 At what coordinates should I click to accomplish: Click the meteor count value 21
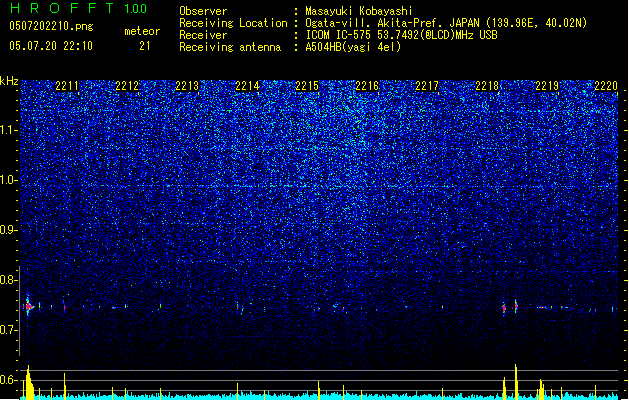(145, 46)
